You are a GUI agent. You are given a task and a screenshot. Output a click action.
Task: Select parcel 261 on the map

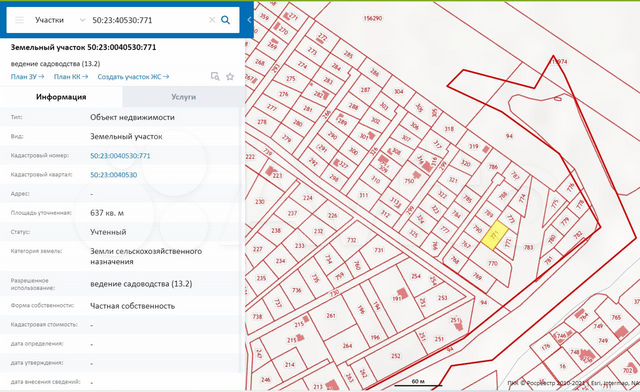coord(331,316)
